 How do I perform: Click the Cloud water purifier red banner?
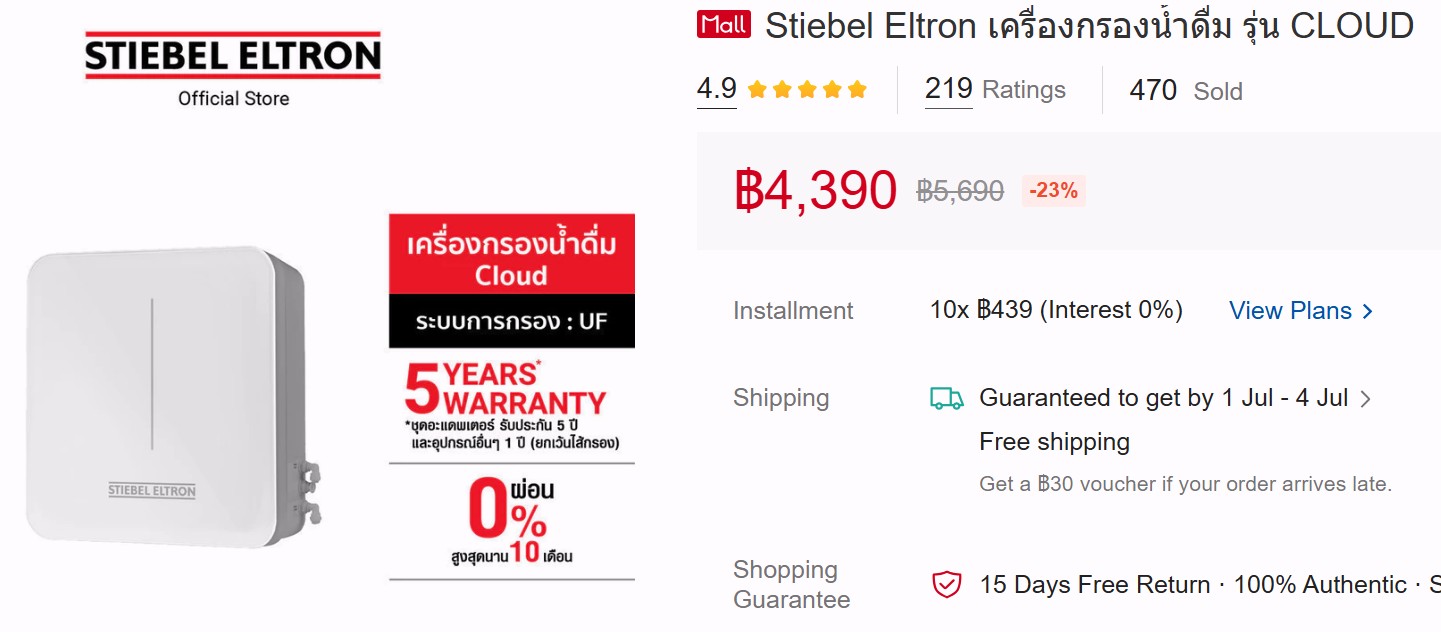pos(512,253)
